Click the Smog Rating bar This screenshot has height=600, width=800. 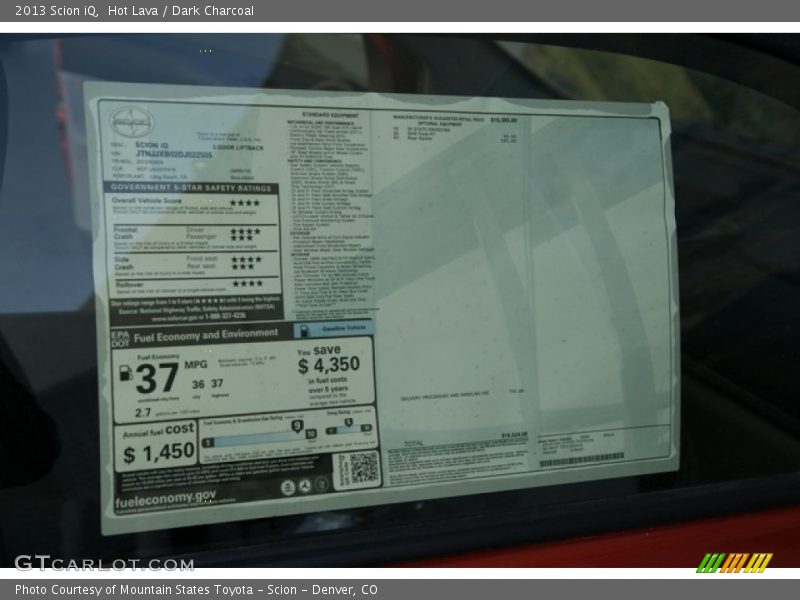coord(349,429)
